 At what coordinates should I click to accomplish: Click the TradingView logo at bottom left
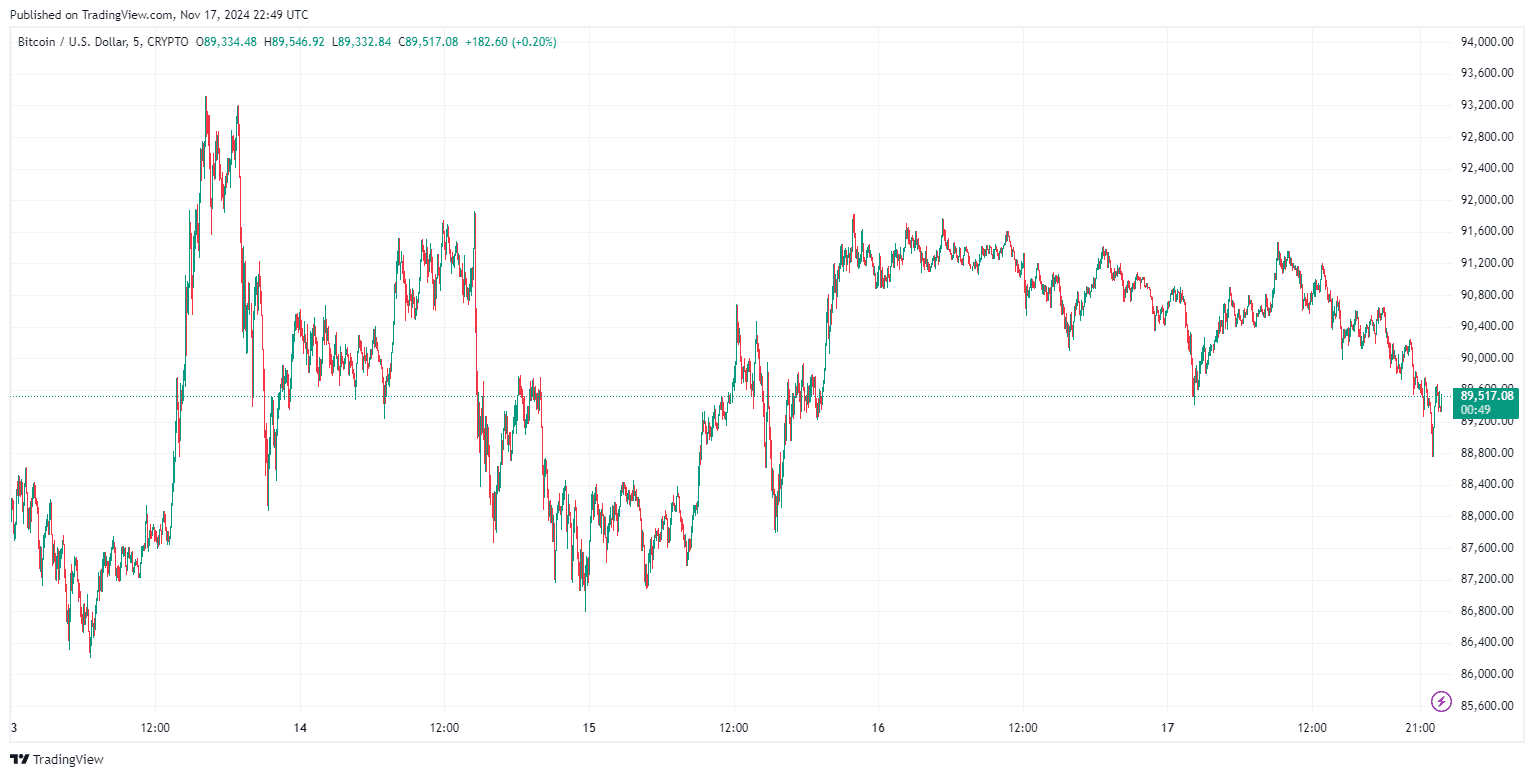point(56,760)
